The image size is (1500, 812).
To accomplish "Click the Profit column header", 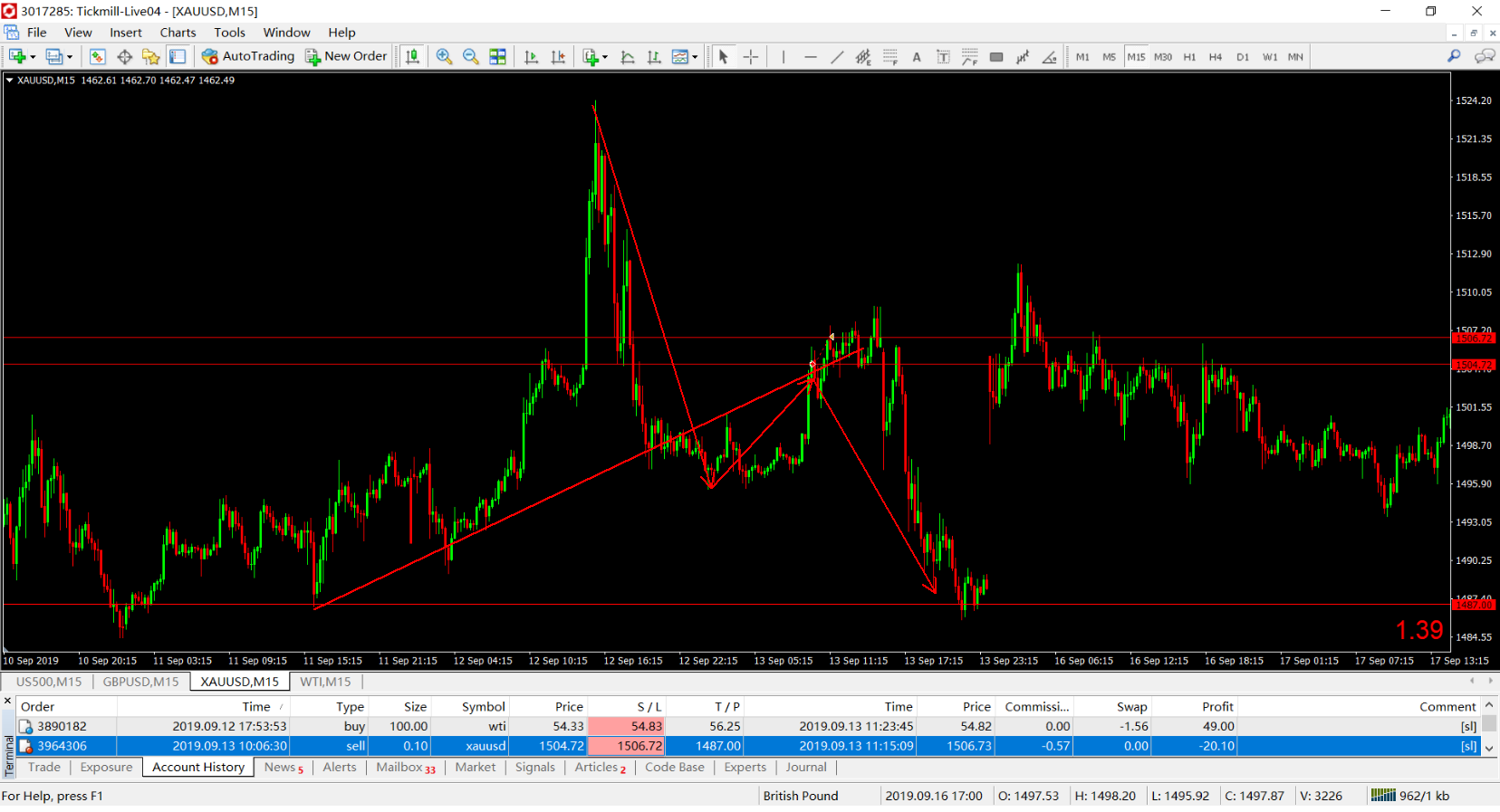I will [x=1217, y=707].
